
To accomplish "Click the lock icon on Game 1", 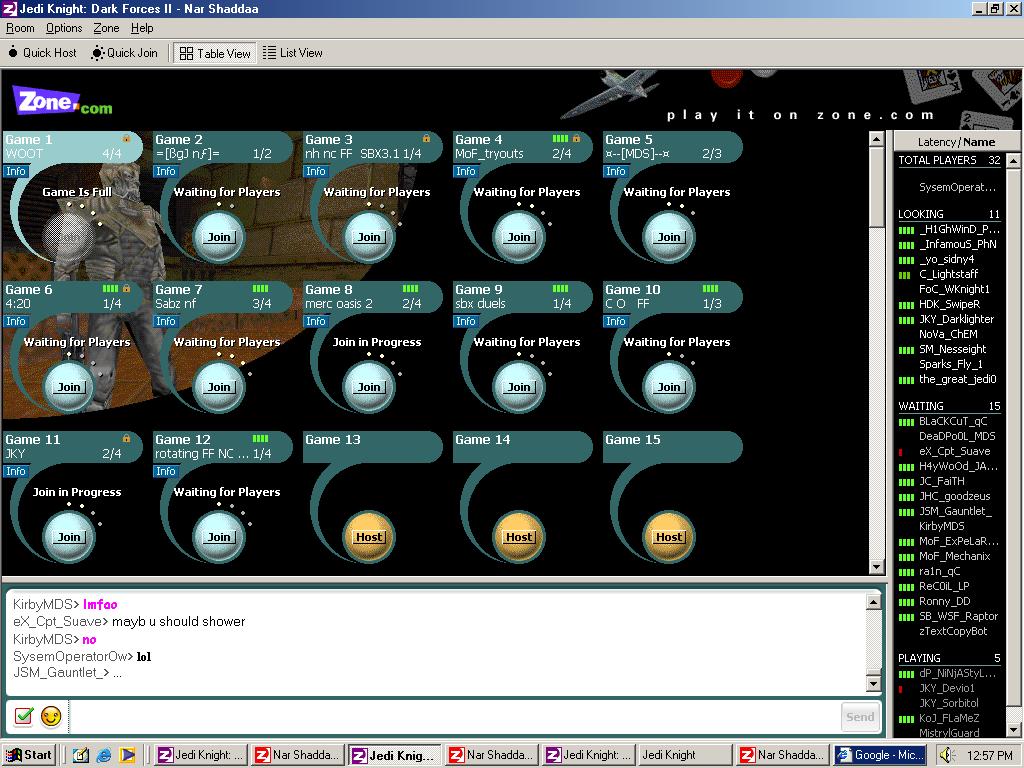I will 126,138.
